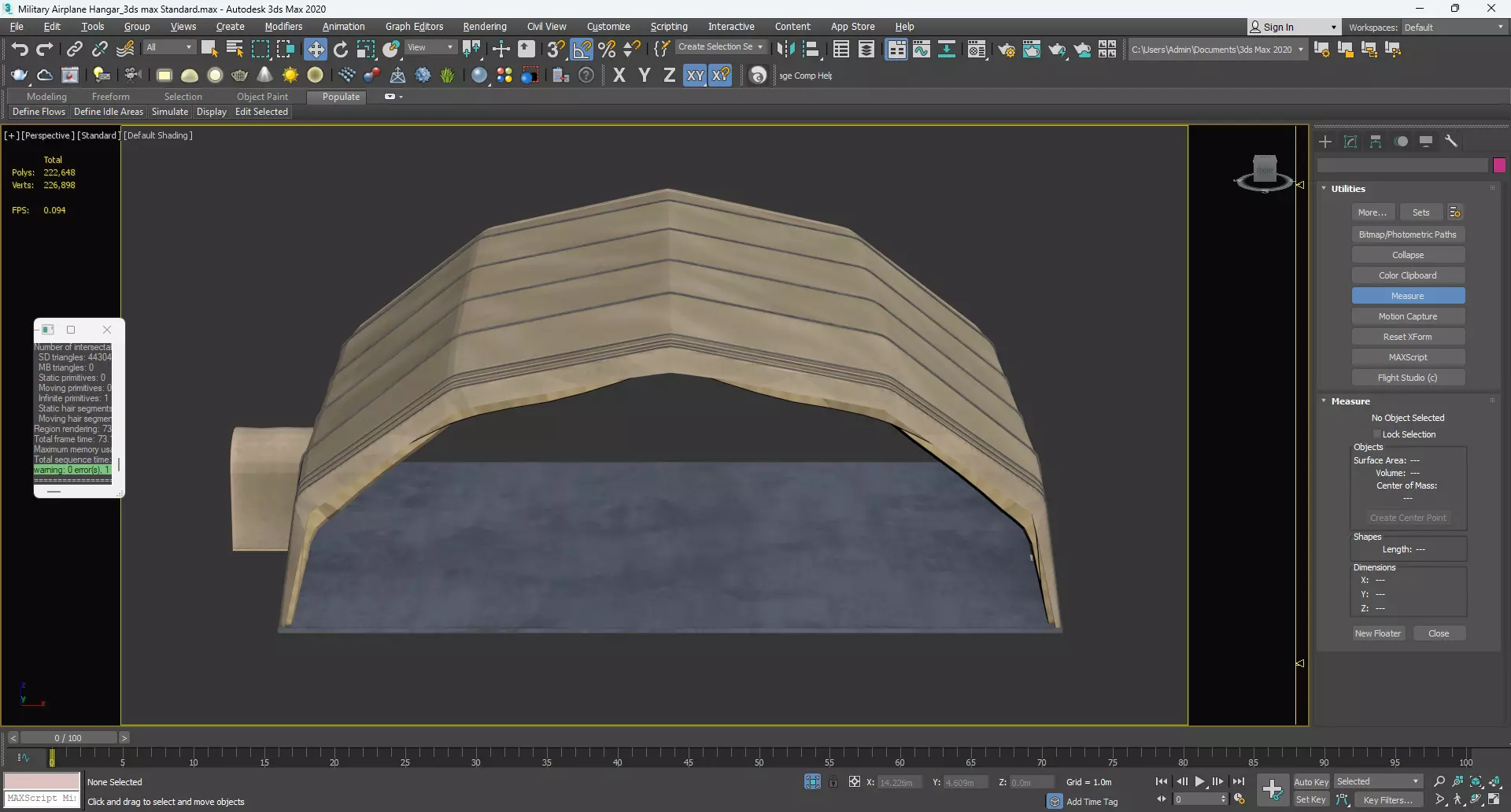
Task: Open the Create command panel tab
Action: (x=1325, y=141)
